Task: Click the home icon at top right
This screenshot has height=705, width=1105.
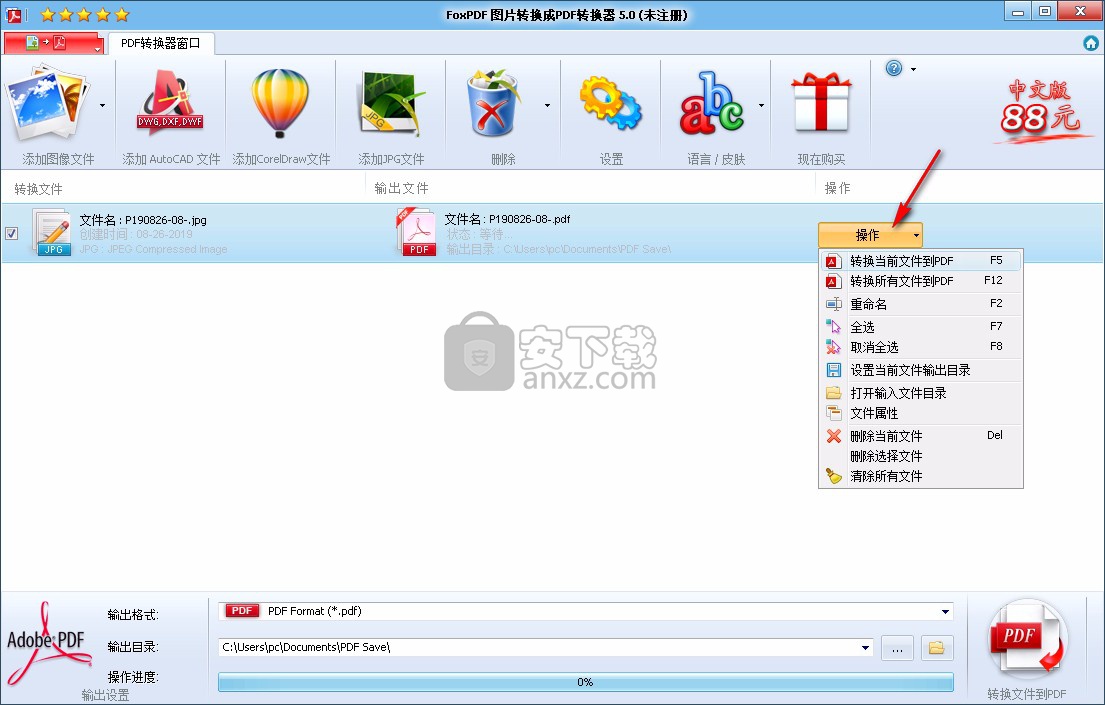Action: pos(1091,43)
